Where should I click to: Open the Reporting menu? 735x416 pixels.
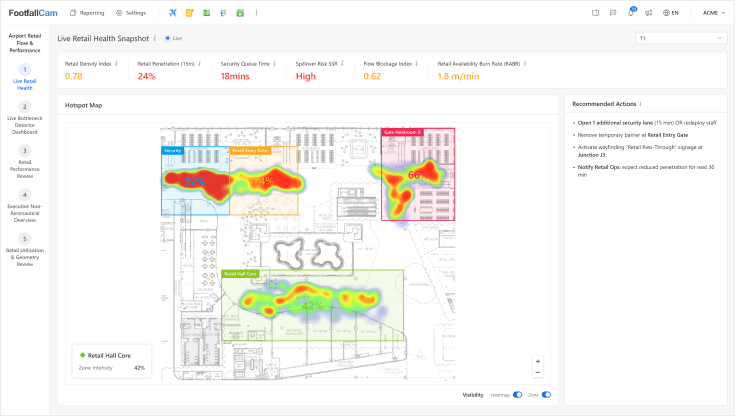click(x=87, y=13)
